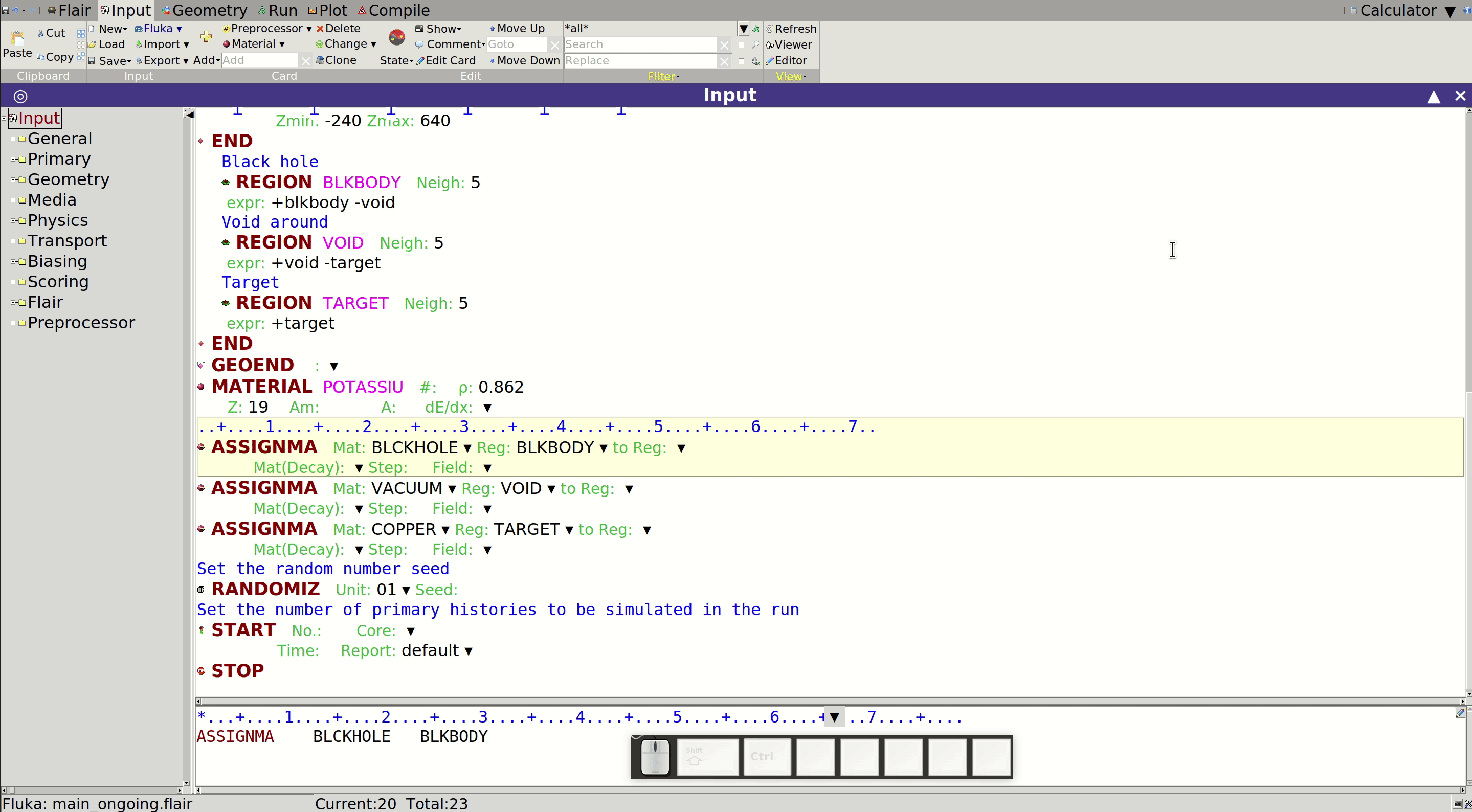Click the Load input button
The width and height of the screenshot is (1472, 812).
coord(107,44)
